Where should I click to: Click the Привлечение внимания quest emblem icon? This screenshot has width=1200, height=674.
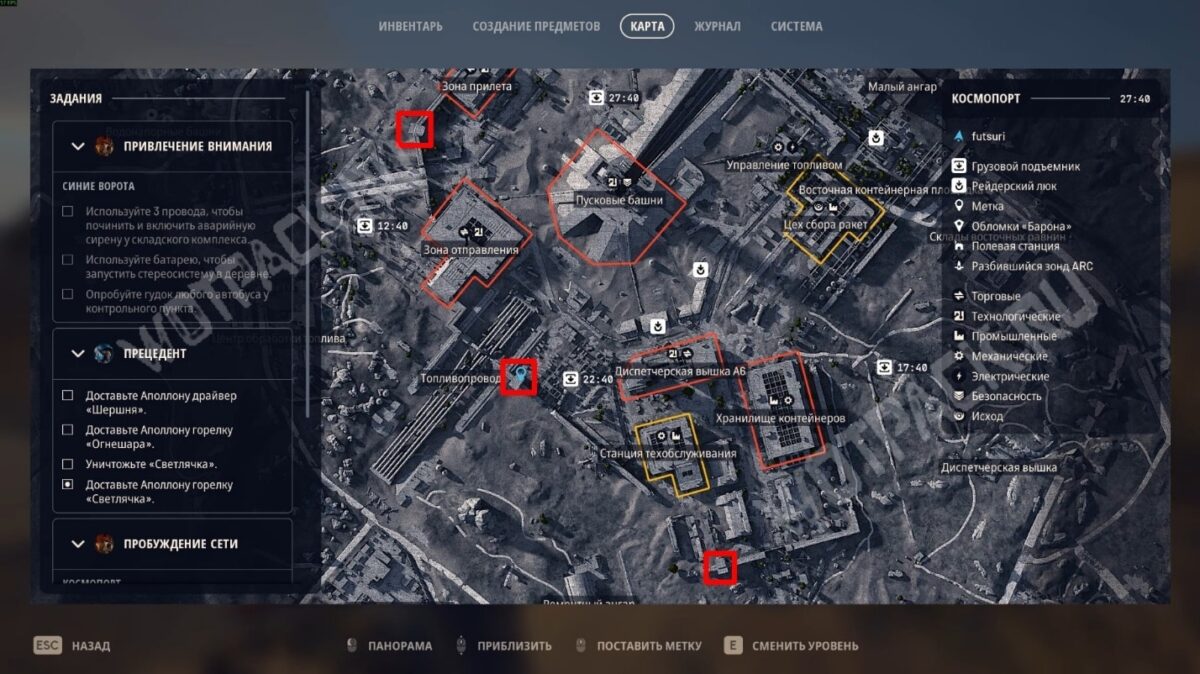tap(104, 146)
